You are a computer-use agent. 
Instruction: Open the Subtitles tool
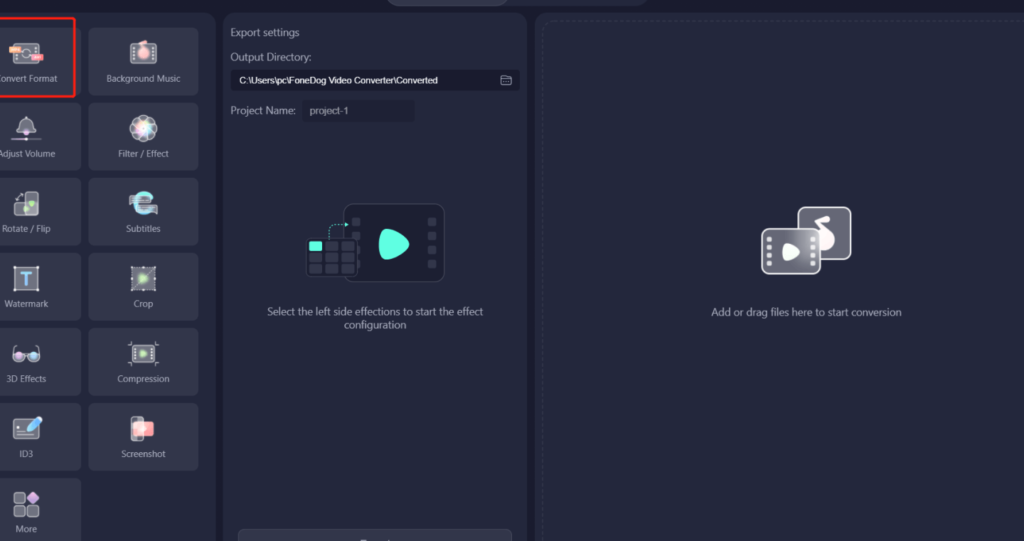pyautogui.click(x=143, y=211)
